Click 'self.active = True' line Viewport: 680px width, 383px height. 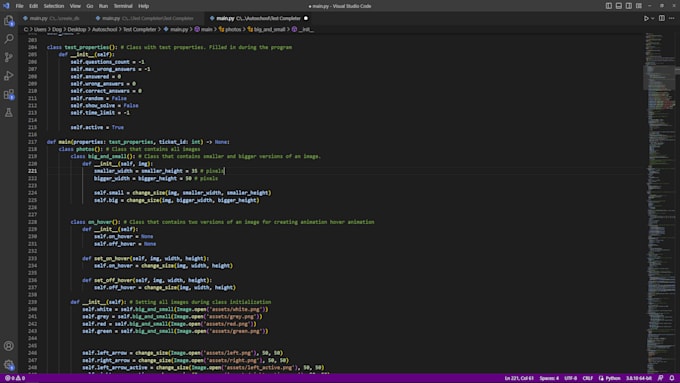click(97, 128)
